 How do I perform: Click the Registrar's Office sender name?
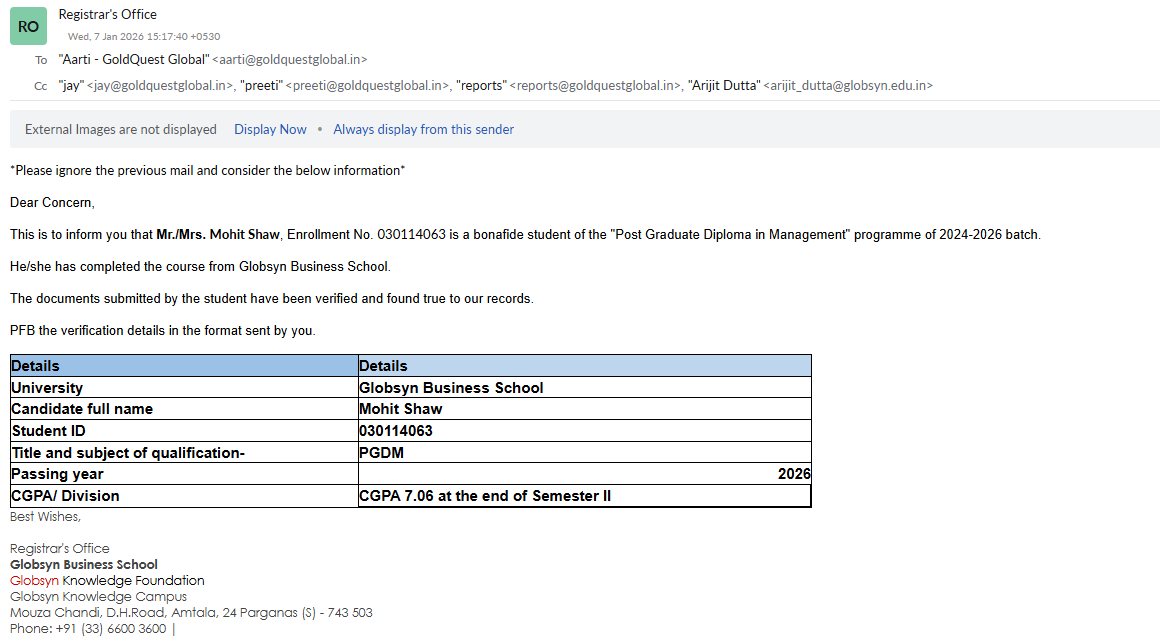point(107,14)
